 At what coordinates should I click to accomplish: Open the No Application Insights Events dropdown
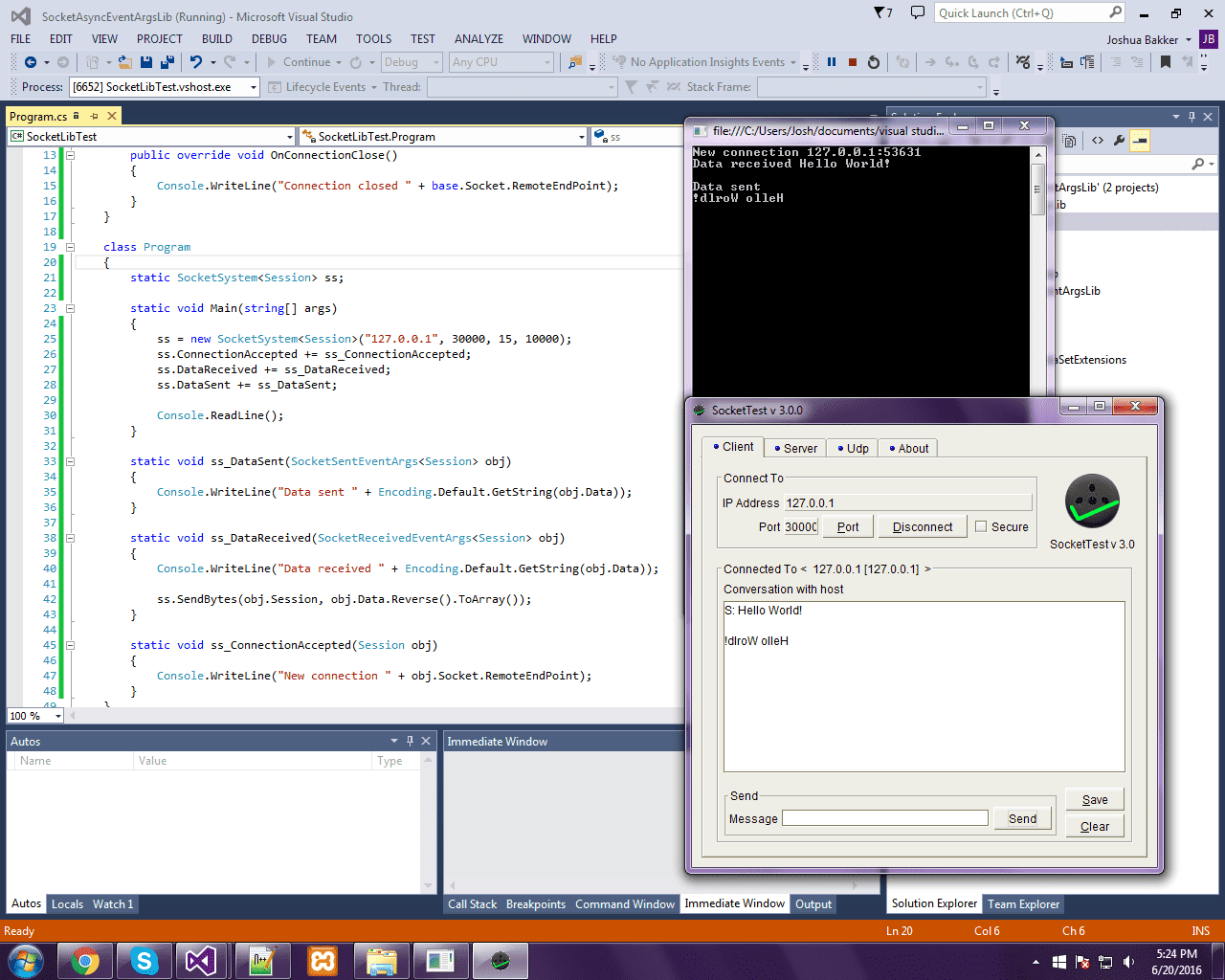792,62
